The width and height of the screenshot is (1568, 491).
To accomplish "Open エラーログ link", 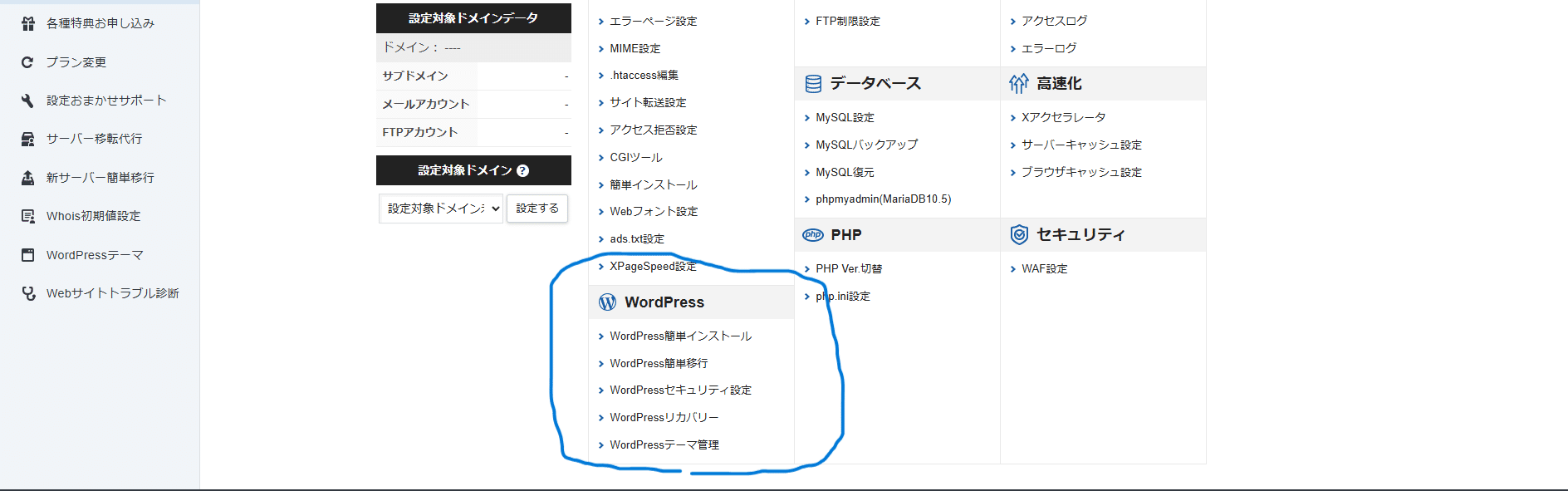I will [x=1049, y=48].
